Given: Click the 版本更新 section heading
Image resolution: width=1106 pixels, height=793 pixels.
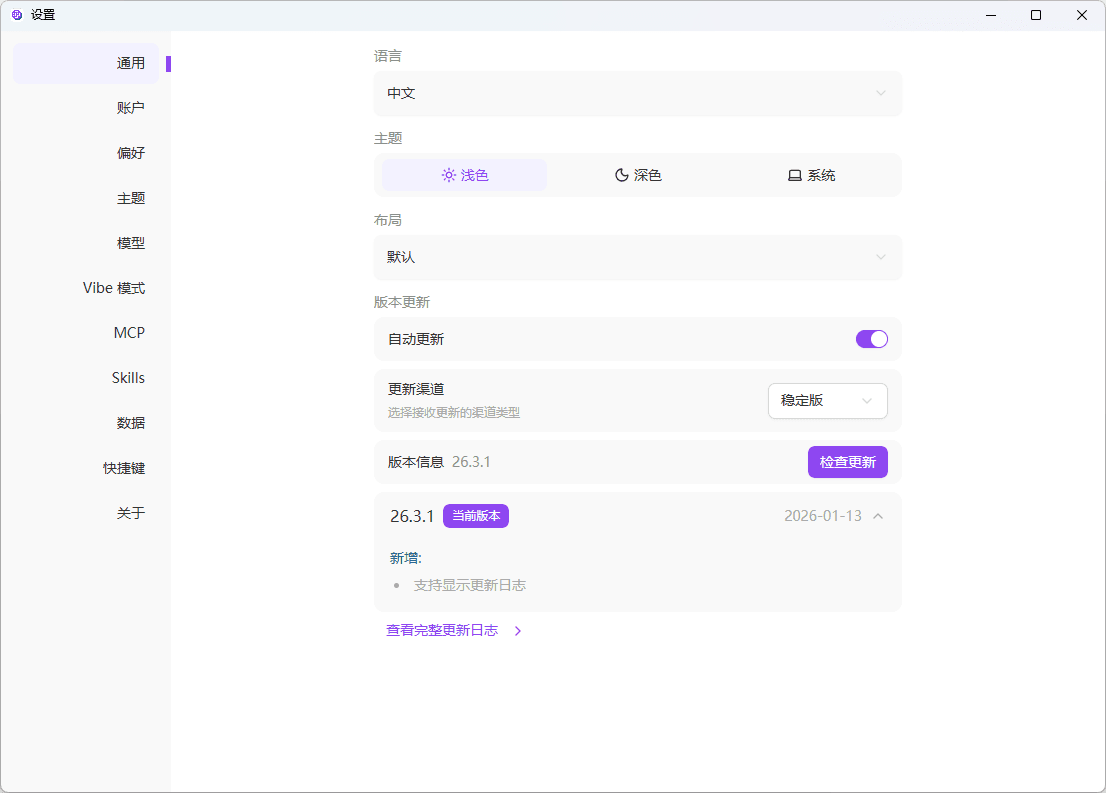Looking at the screenshot, I should [x=402, y=303].
